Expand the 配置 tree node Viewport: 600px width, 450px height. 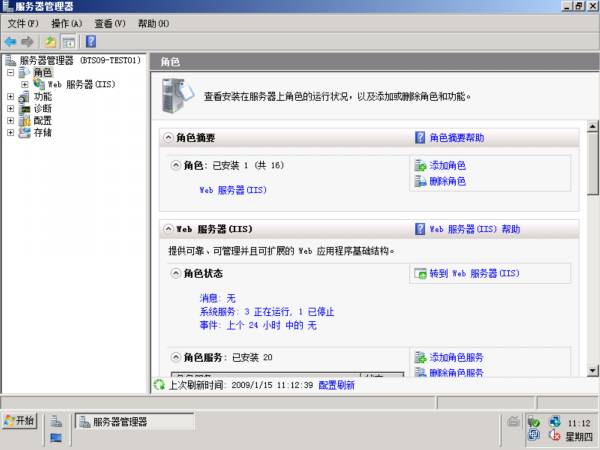(x=11, y=121)
